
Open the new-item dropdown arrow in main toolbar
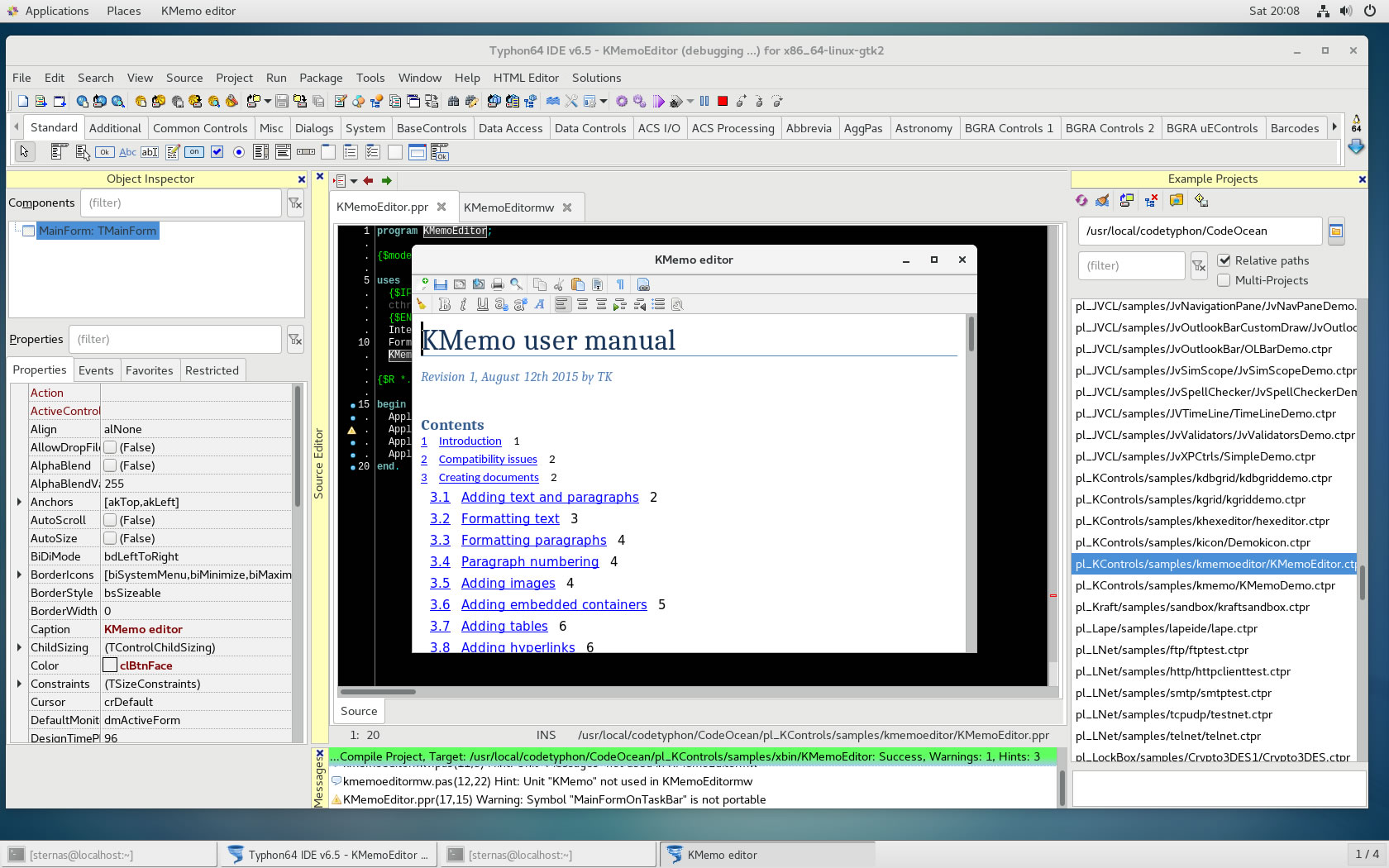click(268, 101)
